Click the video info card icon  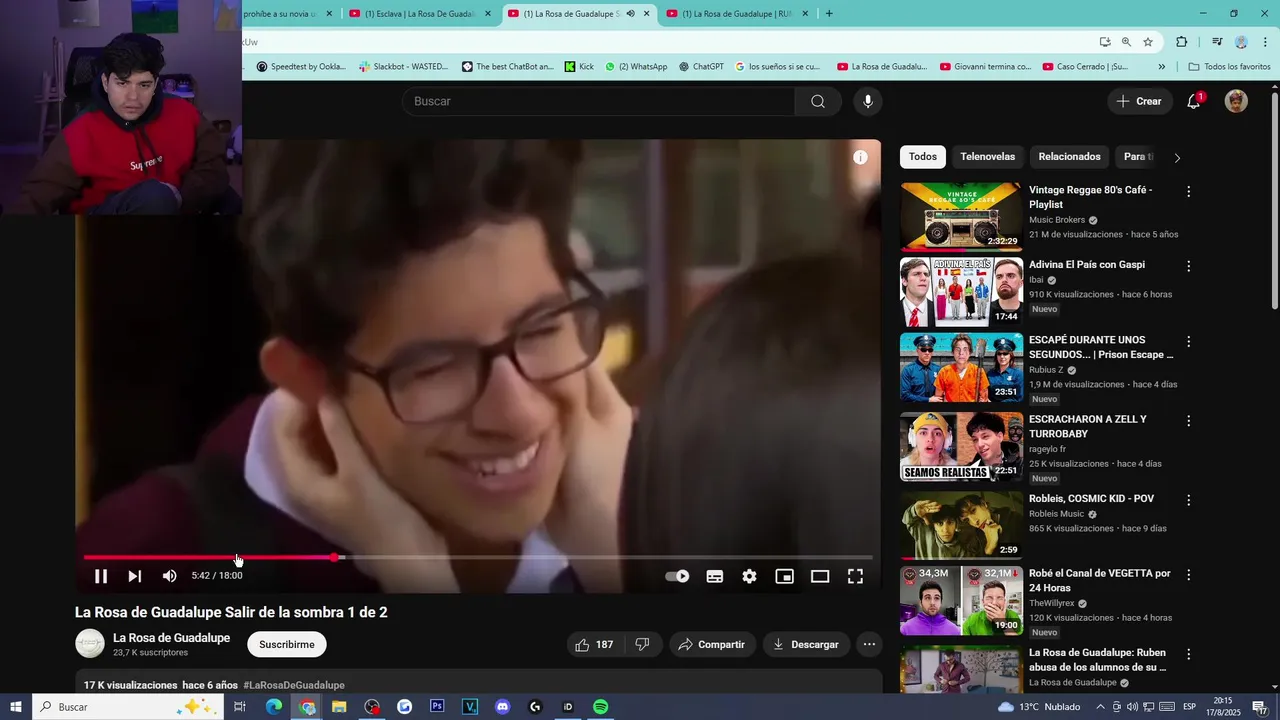point(860,157)
